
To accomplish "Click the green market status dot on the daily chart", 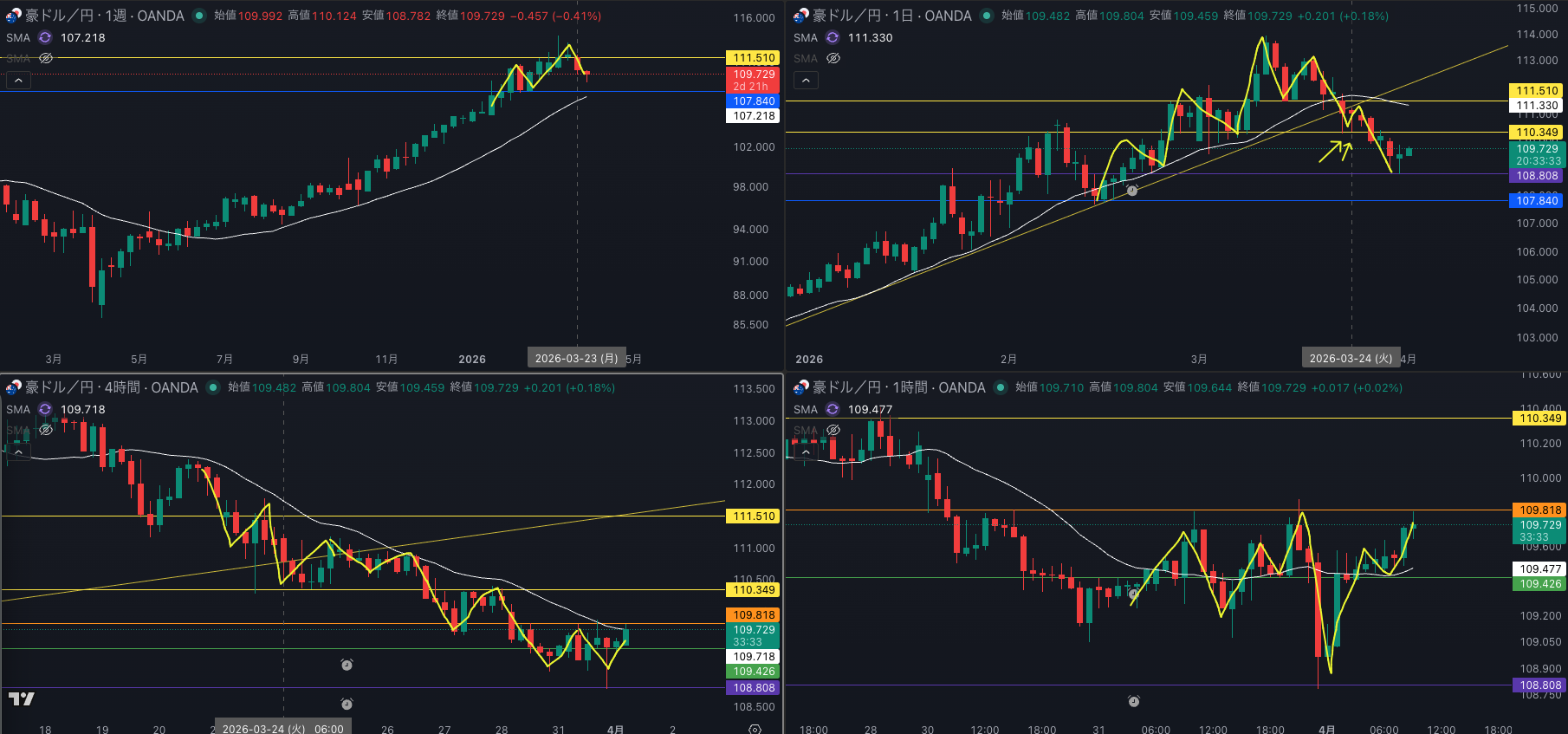I will (x=986, y=16).
